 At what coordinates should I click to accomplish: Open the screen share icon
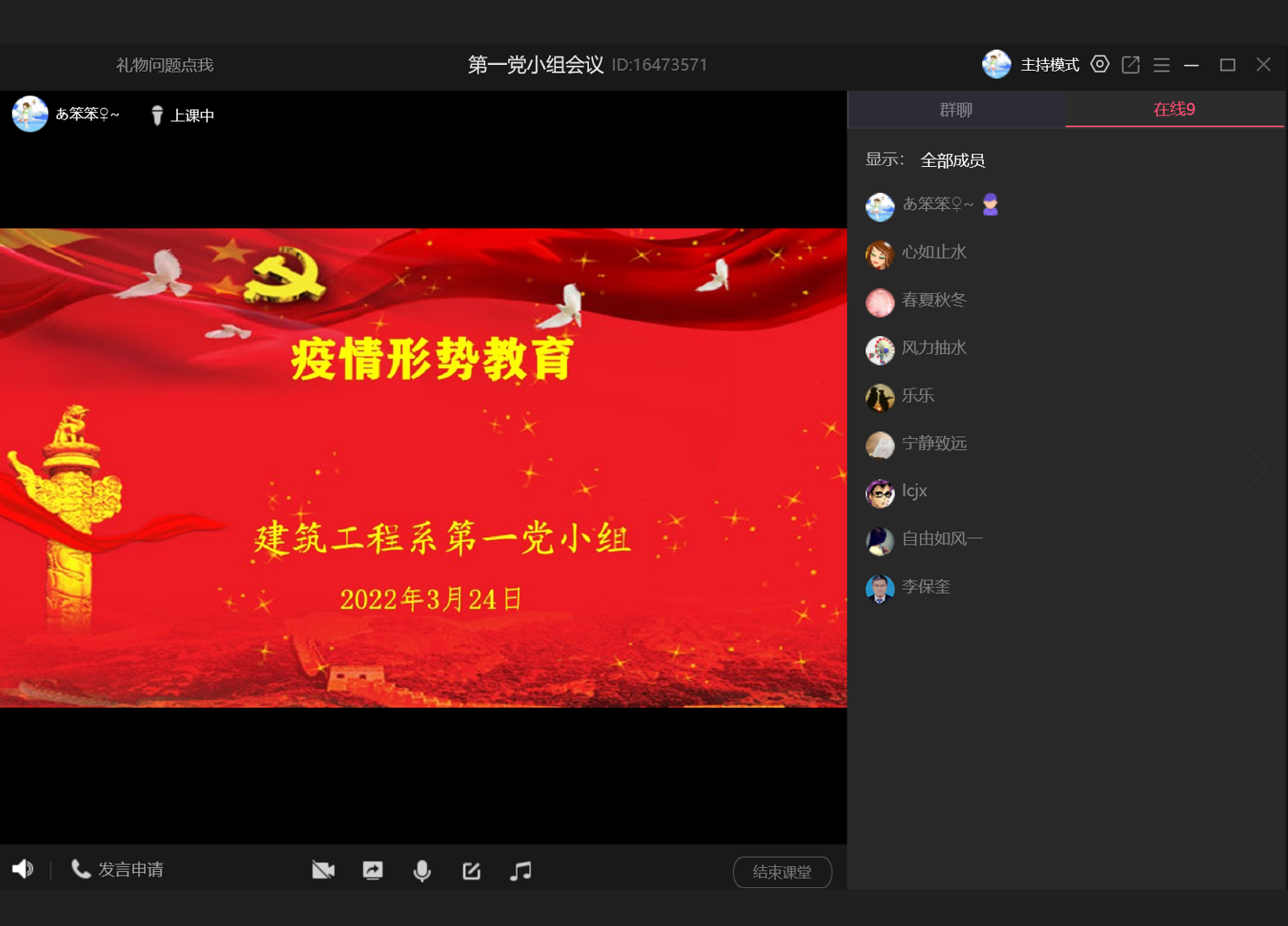(372, 870)
